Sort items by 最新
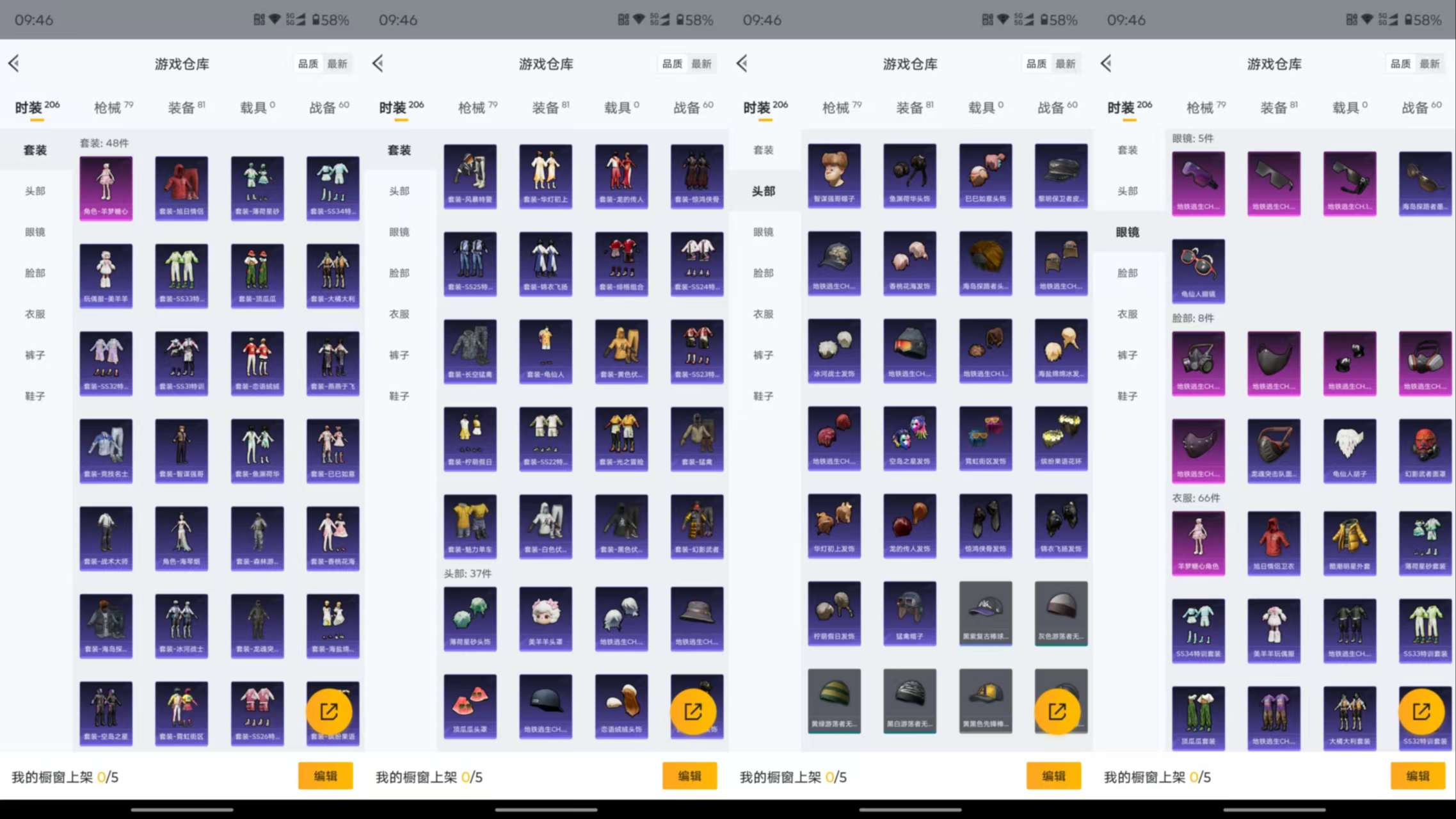Viewport: 1456px width, 819px height. [339, 63]
